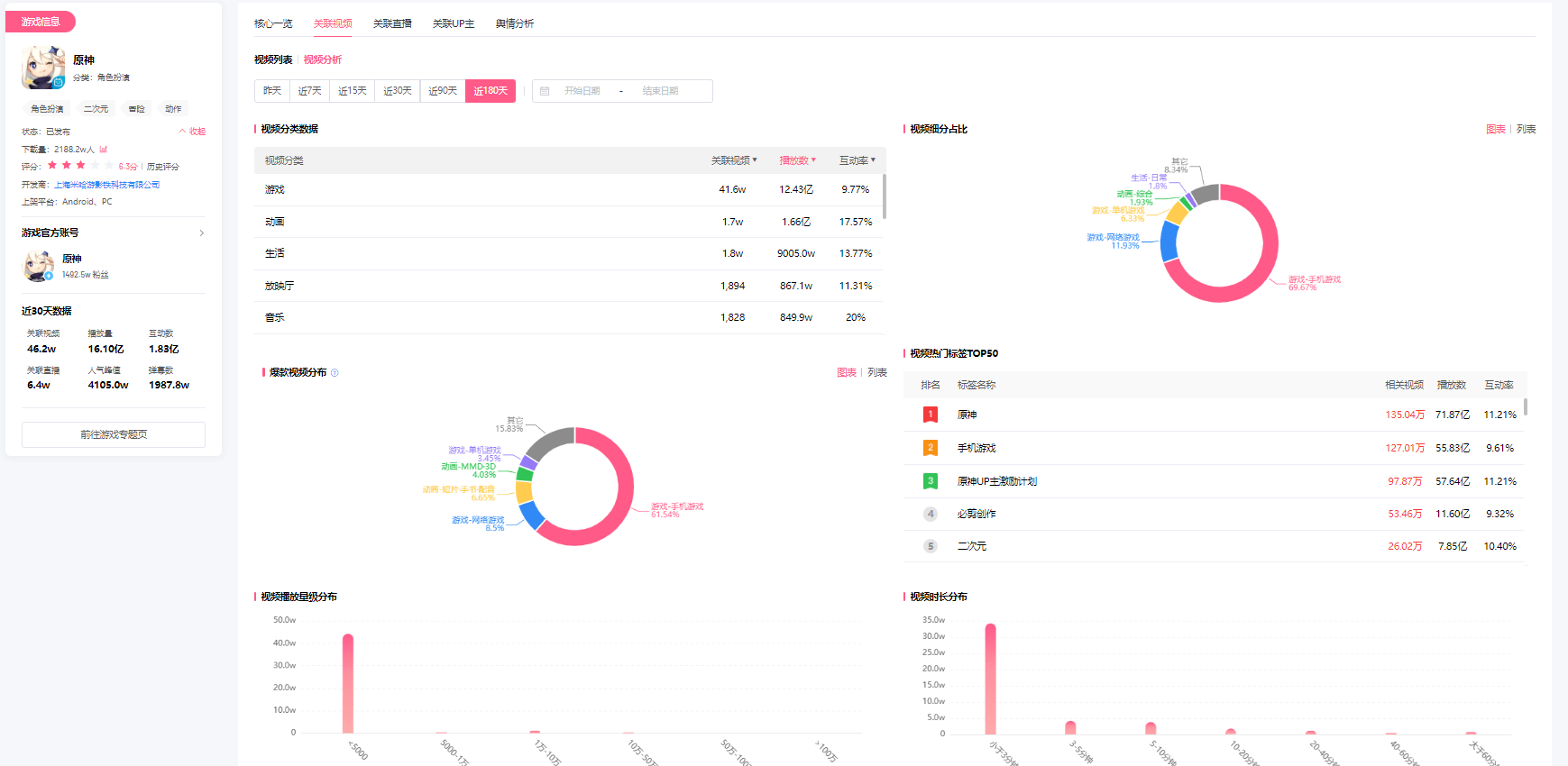Click the 前往游戏专题页 button

114,434
